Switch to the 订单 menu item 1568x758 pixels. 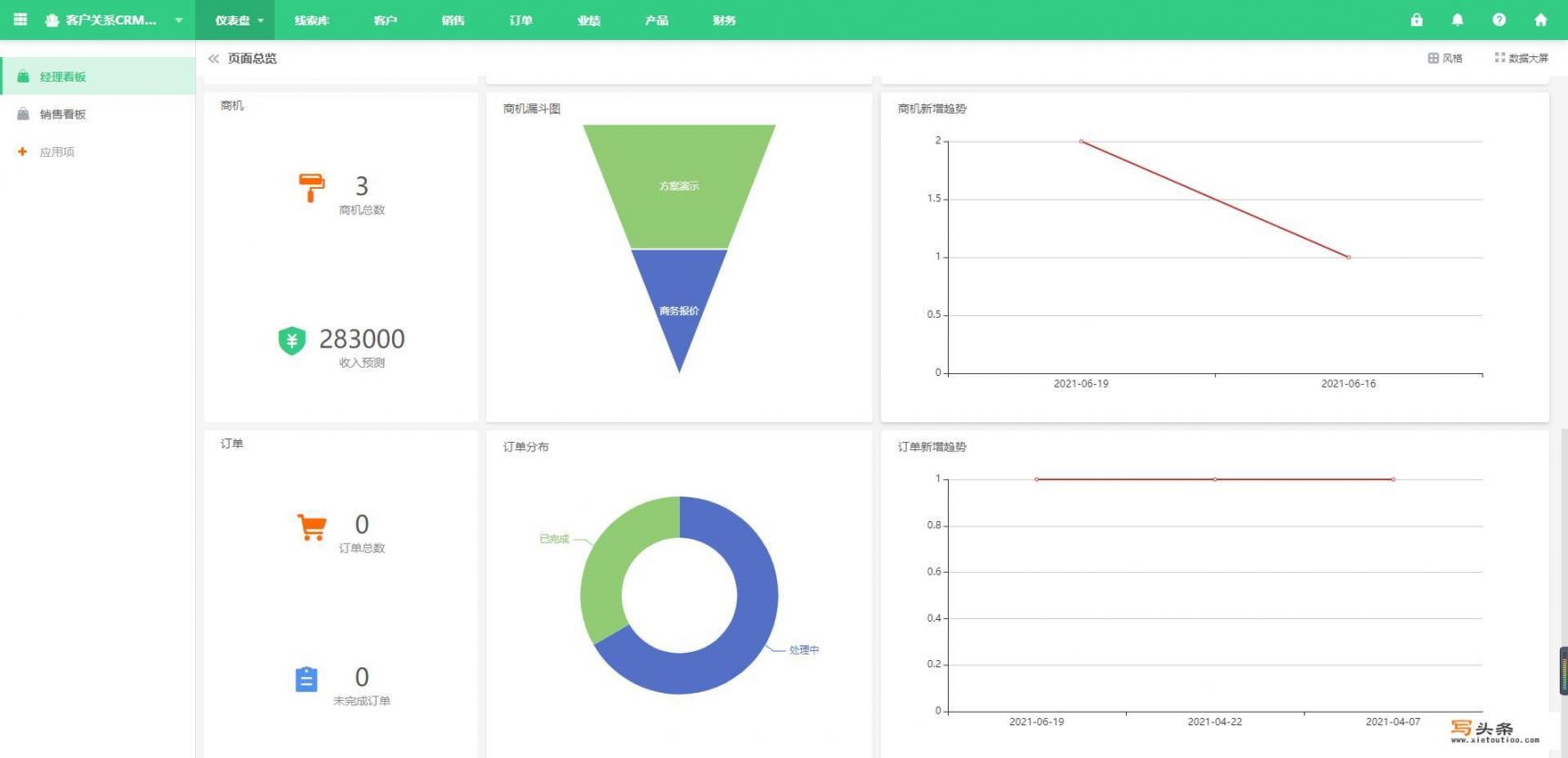click(521, 20)
